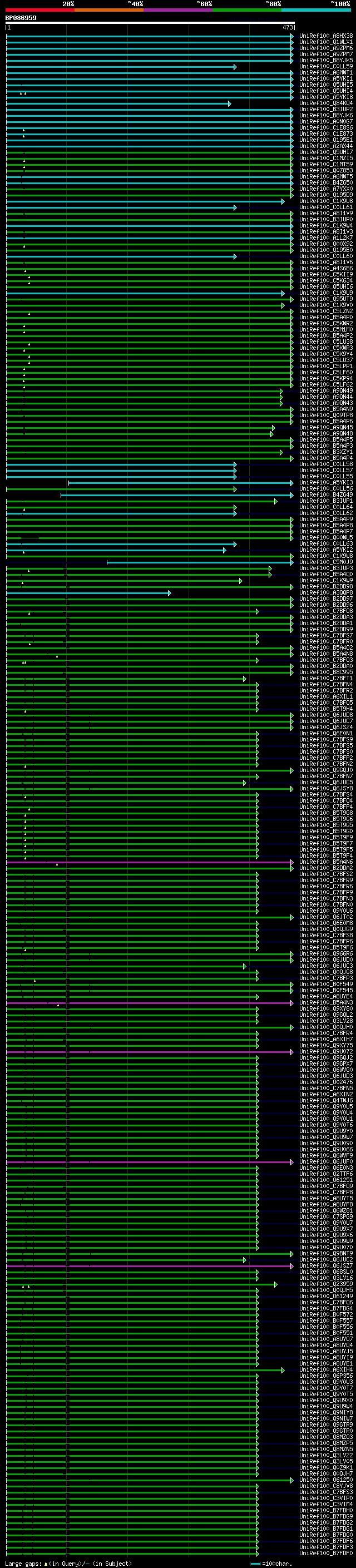Click hit label UniRef100_A6XIH4
Screen dimensions: 356x1568
pyautogui.click(x=326, y=1370)
